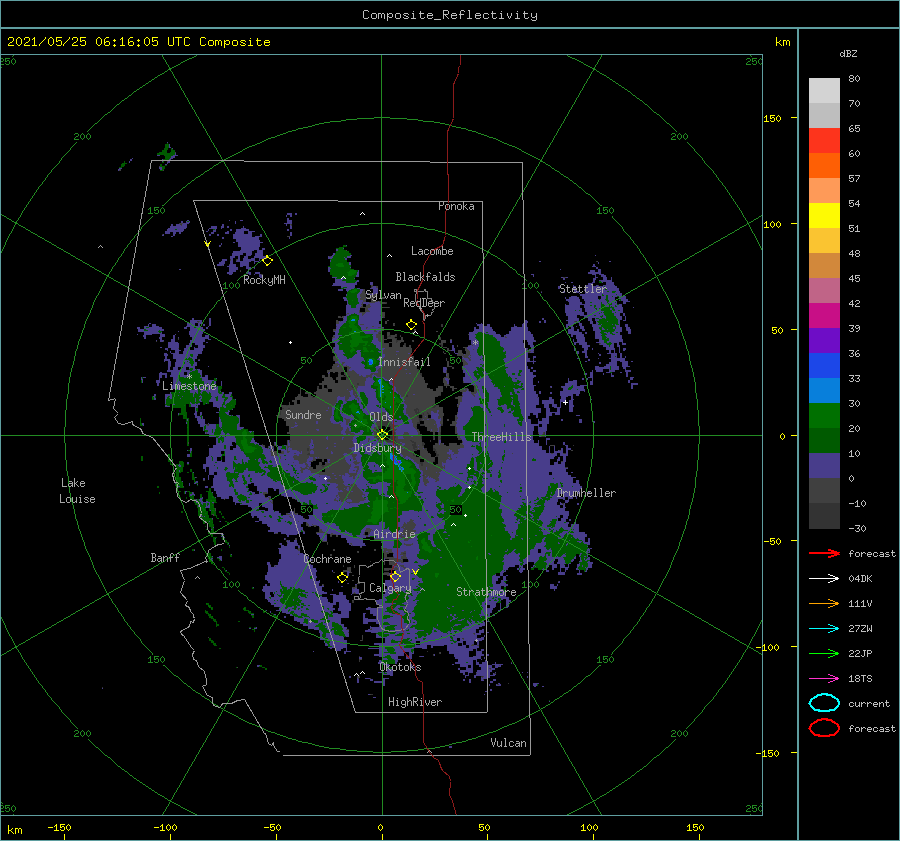
Task: Click the Innisfail town label
Action: click(x=404, y=362)
